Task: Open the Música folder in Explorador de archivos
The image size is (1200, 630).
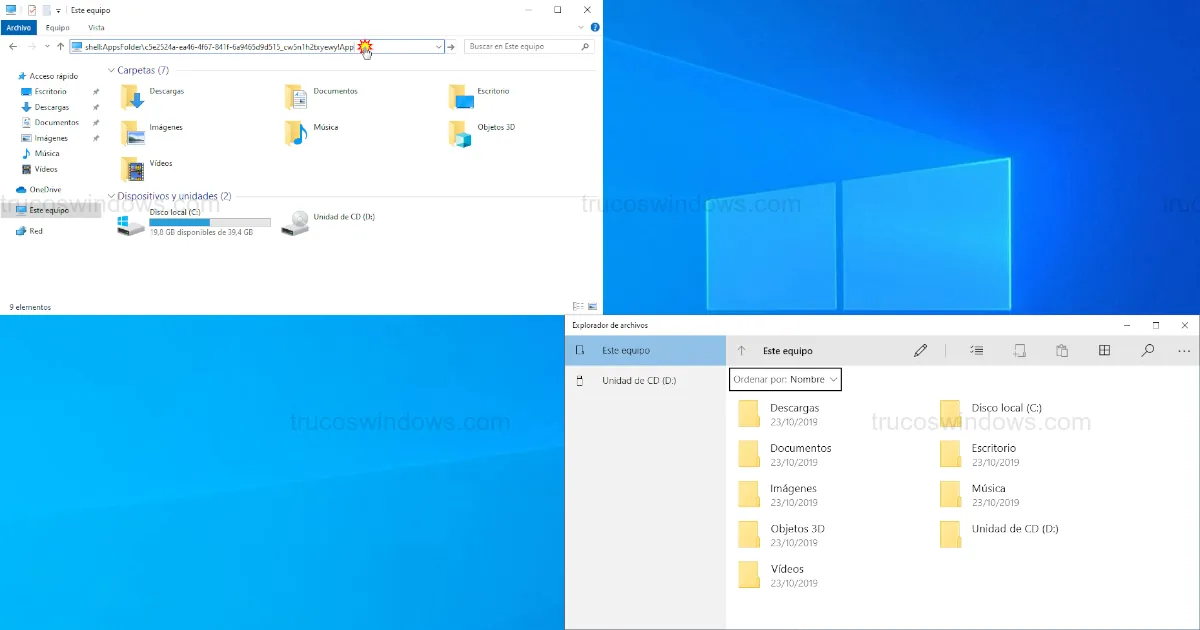Action: pos(980,495)
